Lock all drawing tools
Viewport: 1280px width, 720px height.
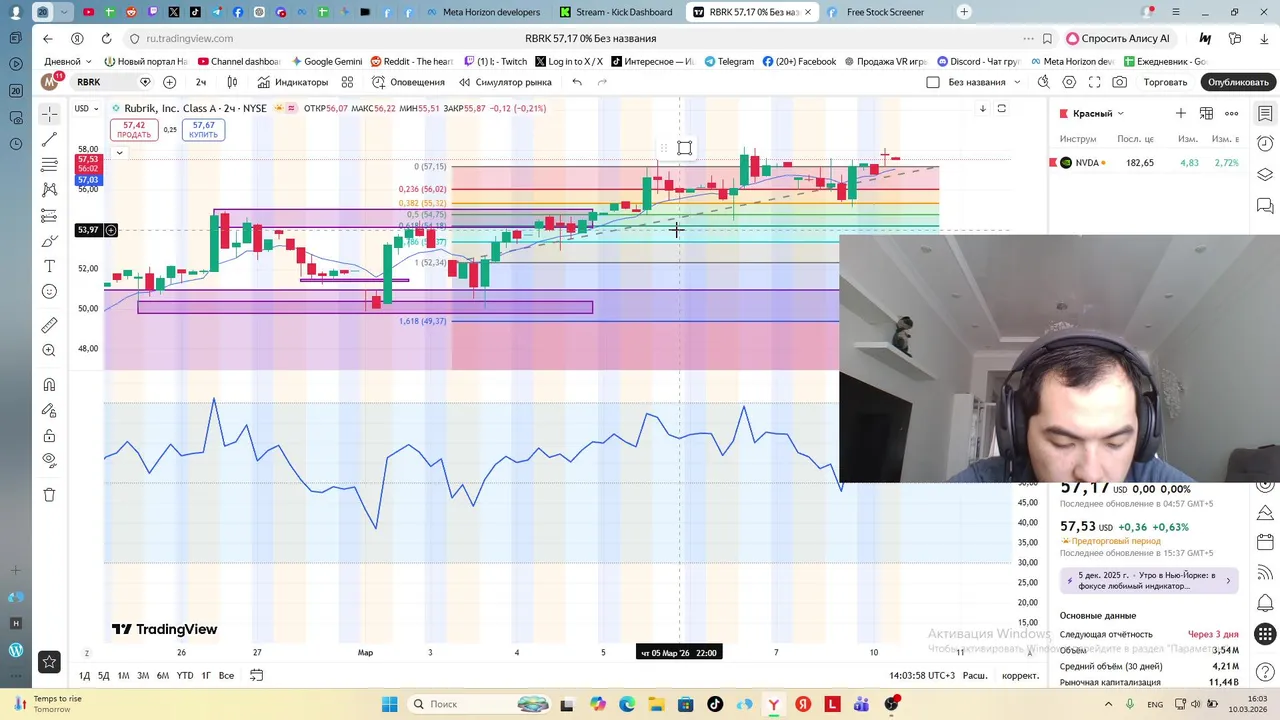49,435
